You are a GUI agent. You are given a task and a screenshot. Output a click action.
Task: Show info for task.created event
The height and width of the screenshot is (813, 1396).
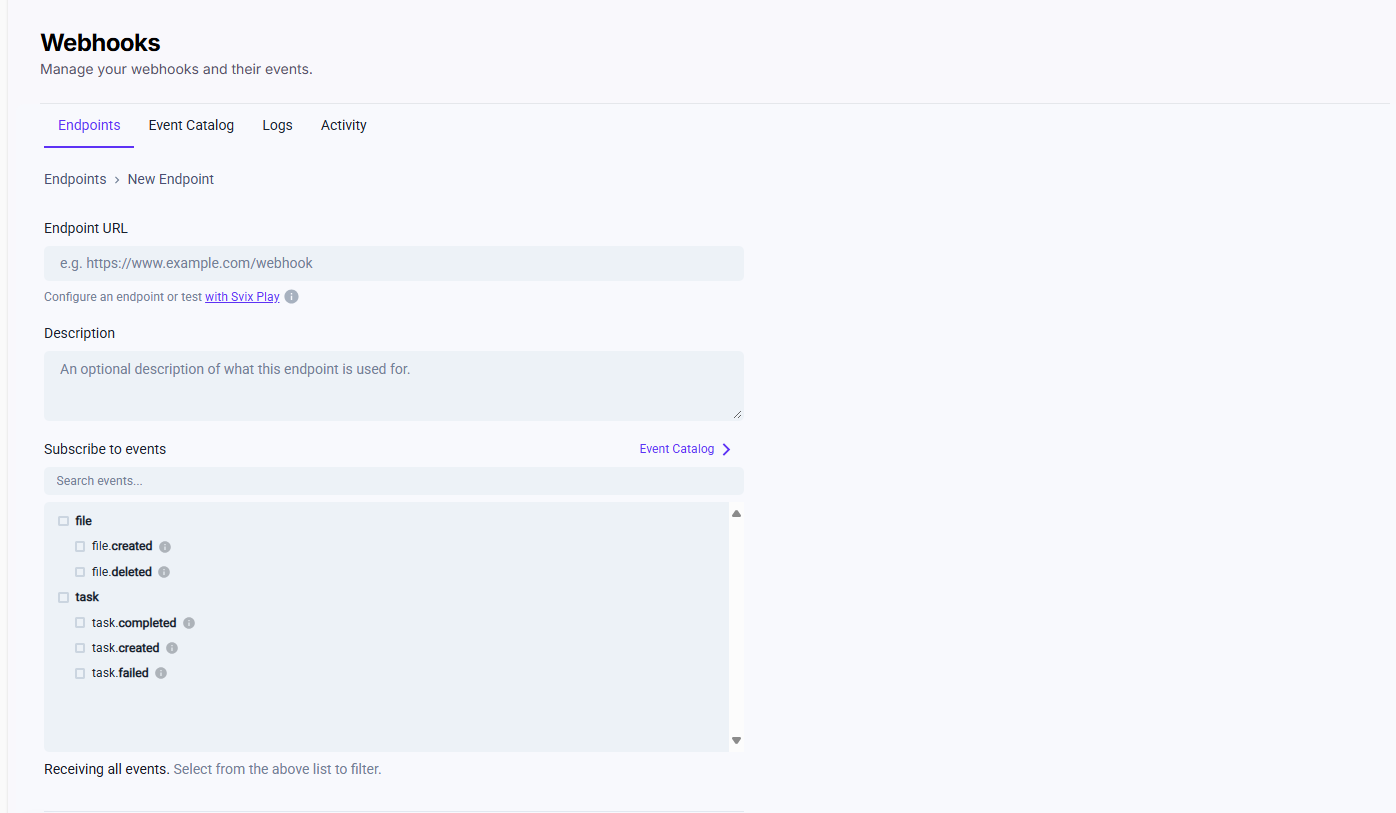172,648
